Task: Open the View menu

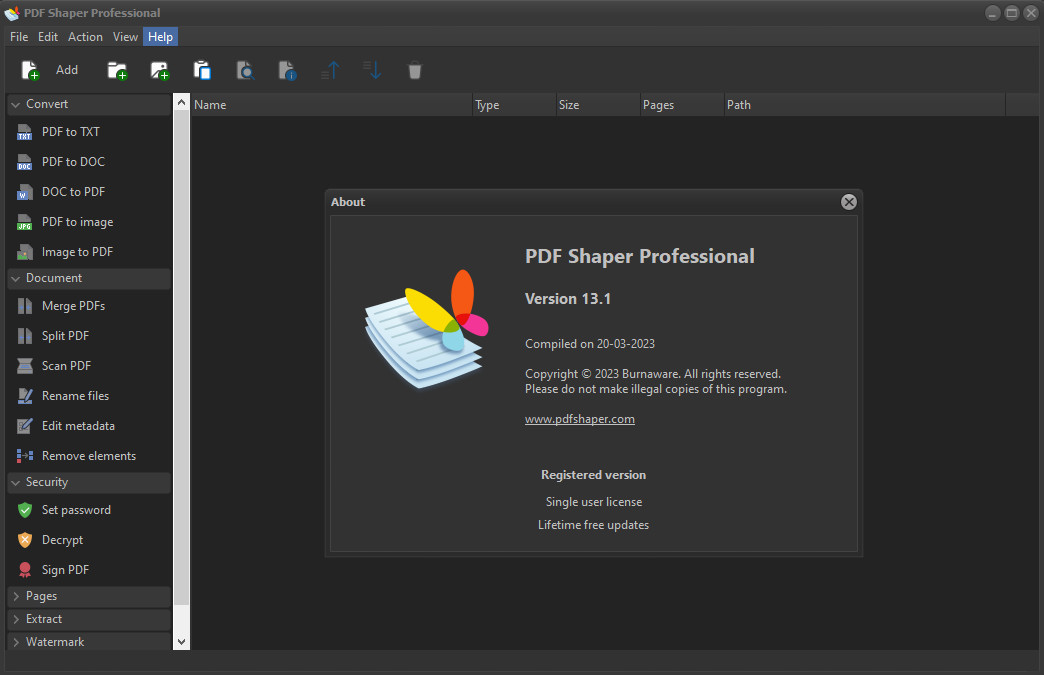Action: 125,37
